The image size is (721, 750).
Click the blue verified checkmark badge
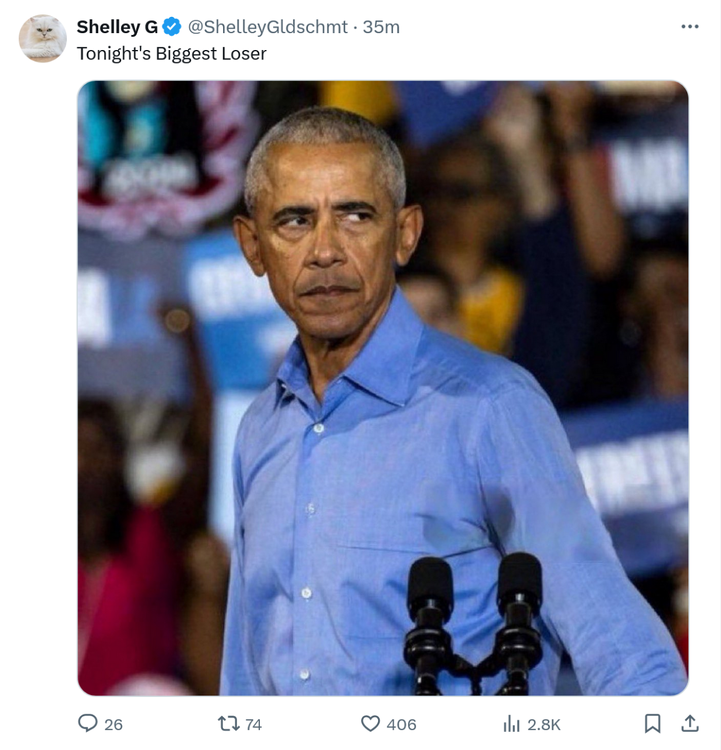172,27
